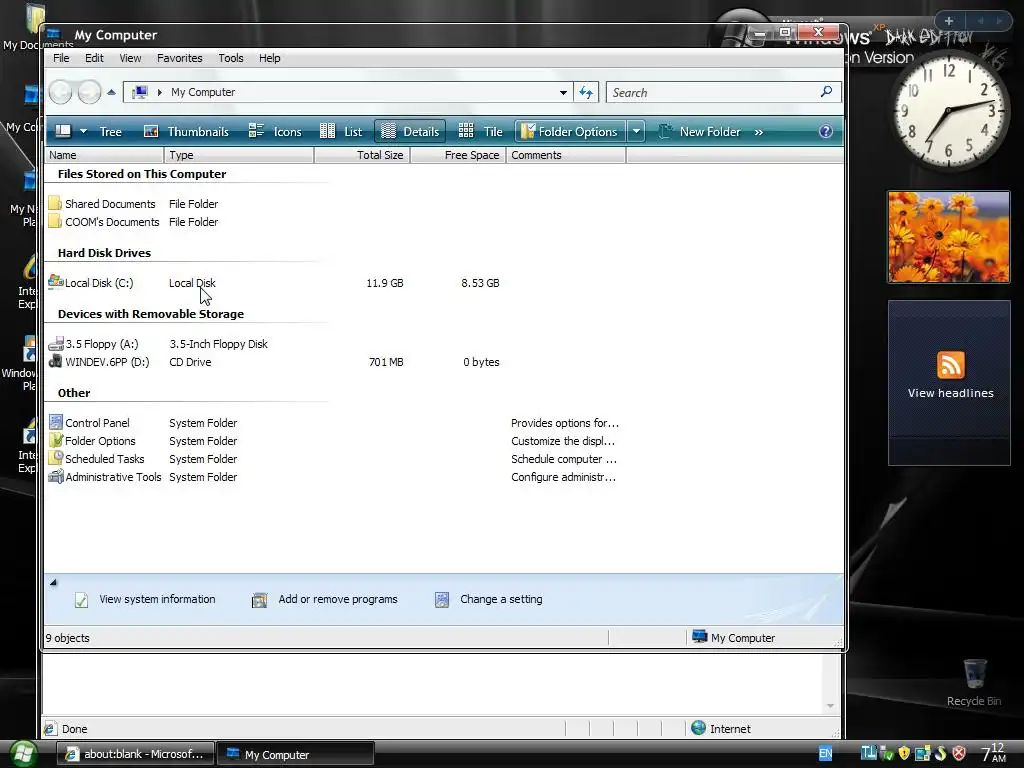This screenshot has height=768, width=1024.
Task: Click the Windows Start orb
Action: 23,754
